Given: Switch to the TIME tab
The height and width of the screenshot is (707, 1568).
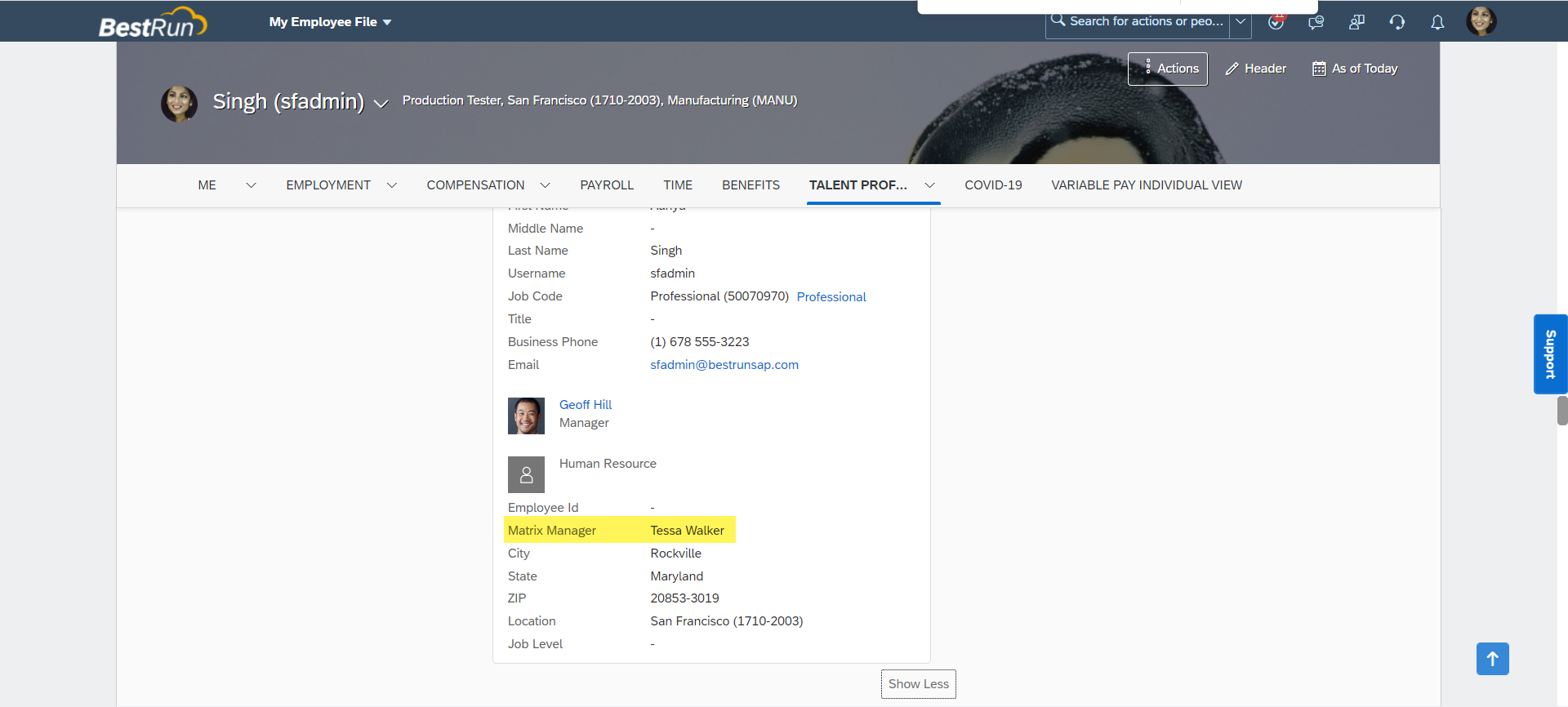Looking at the screenshot, I should [x=678, y=185].
